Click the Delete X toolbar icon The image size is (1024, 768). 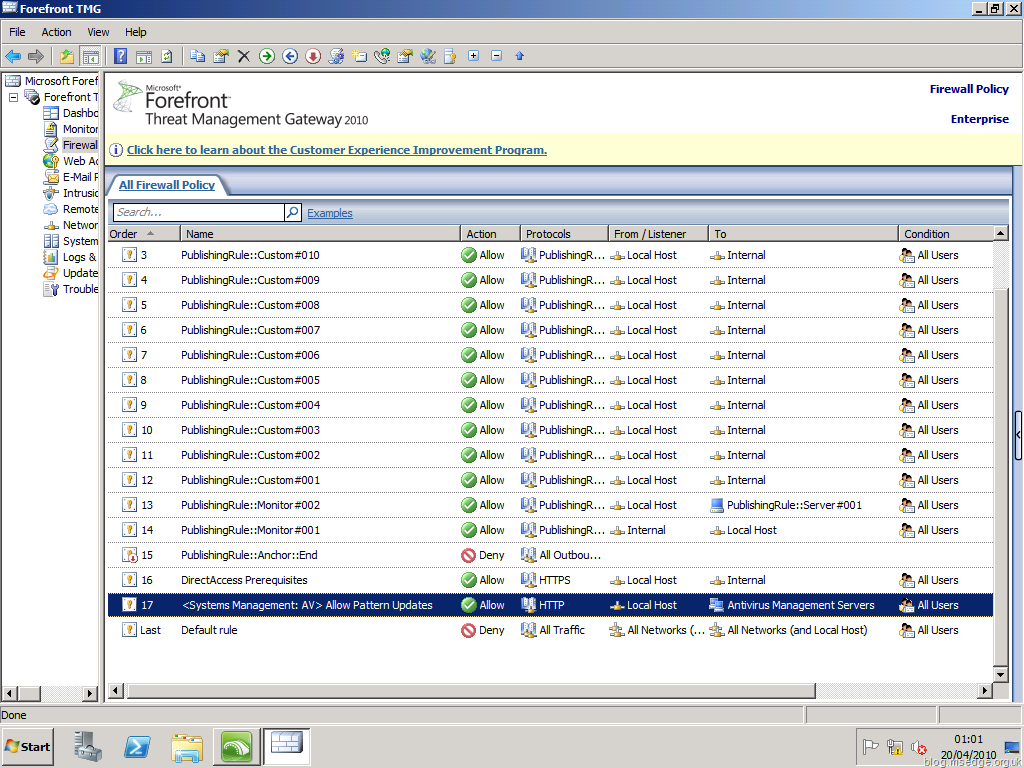click(244, 56)
